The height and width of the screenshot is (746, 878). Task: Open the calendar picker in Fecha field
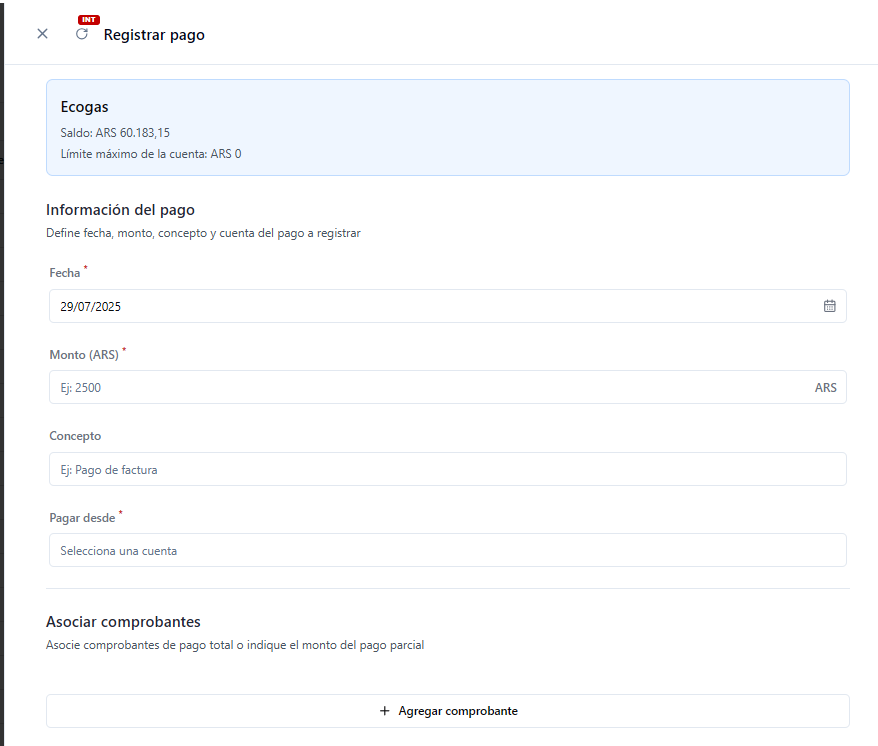(829, 306)
